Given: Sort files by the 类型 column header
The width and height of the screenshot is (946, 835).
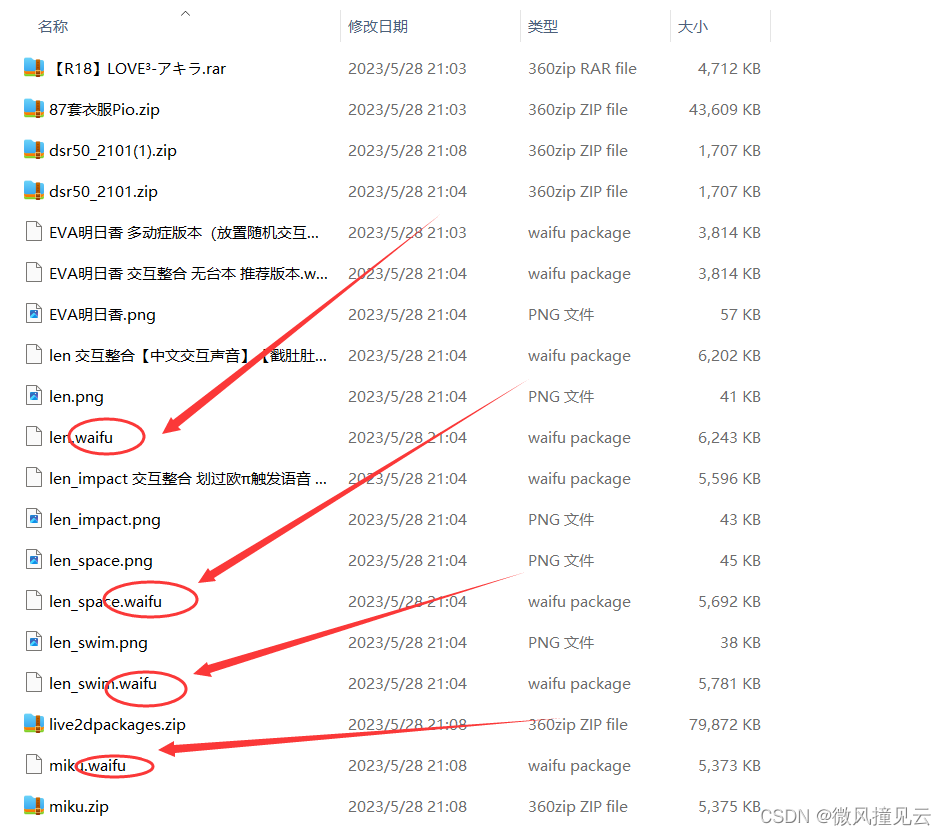Looking at the screenshot, I should coord(542,27).
